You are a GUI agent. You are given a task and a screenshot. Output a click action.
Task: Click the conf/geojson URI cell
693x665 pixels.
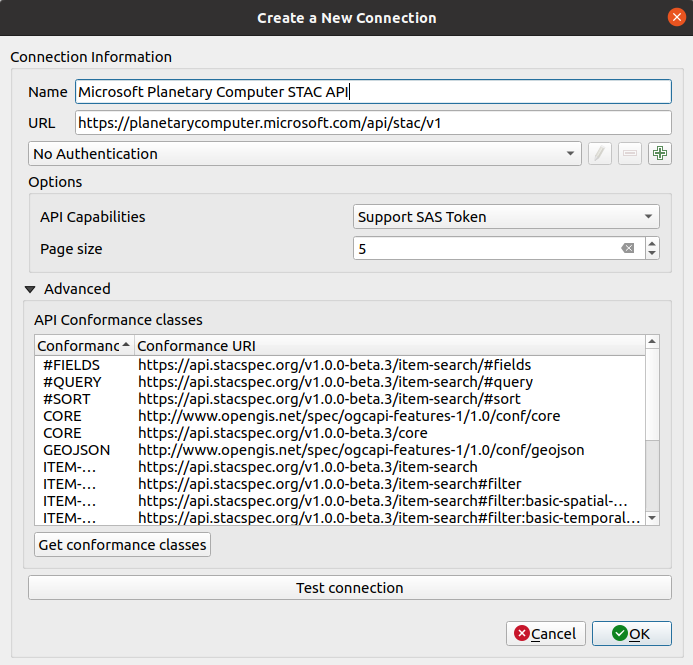(x=361, y=450)
